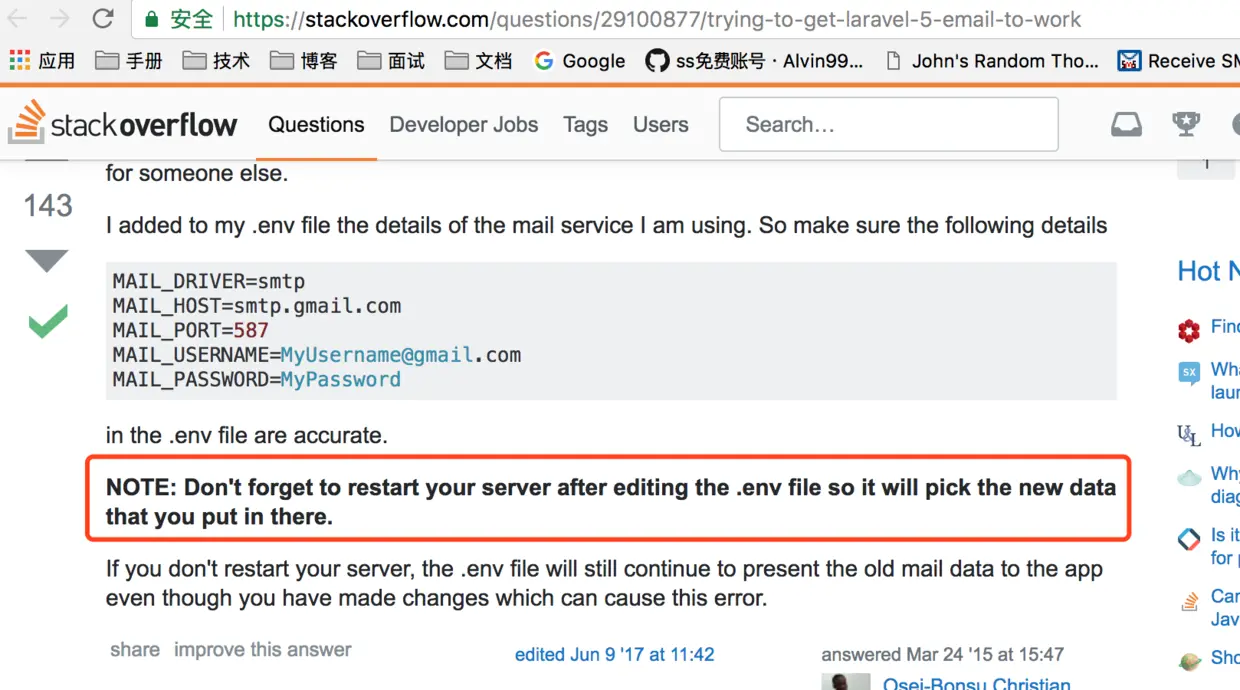The height and width of the screenshot is (690, 1240).
Task: Click the Stack Overflow search box
Action: [x=888, y=125]
